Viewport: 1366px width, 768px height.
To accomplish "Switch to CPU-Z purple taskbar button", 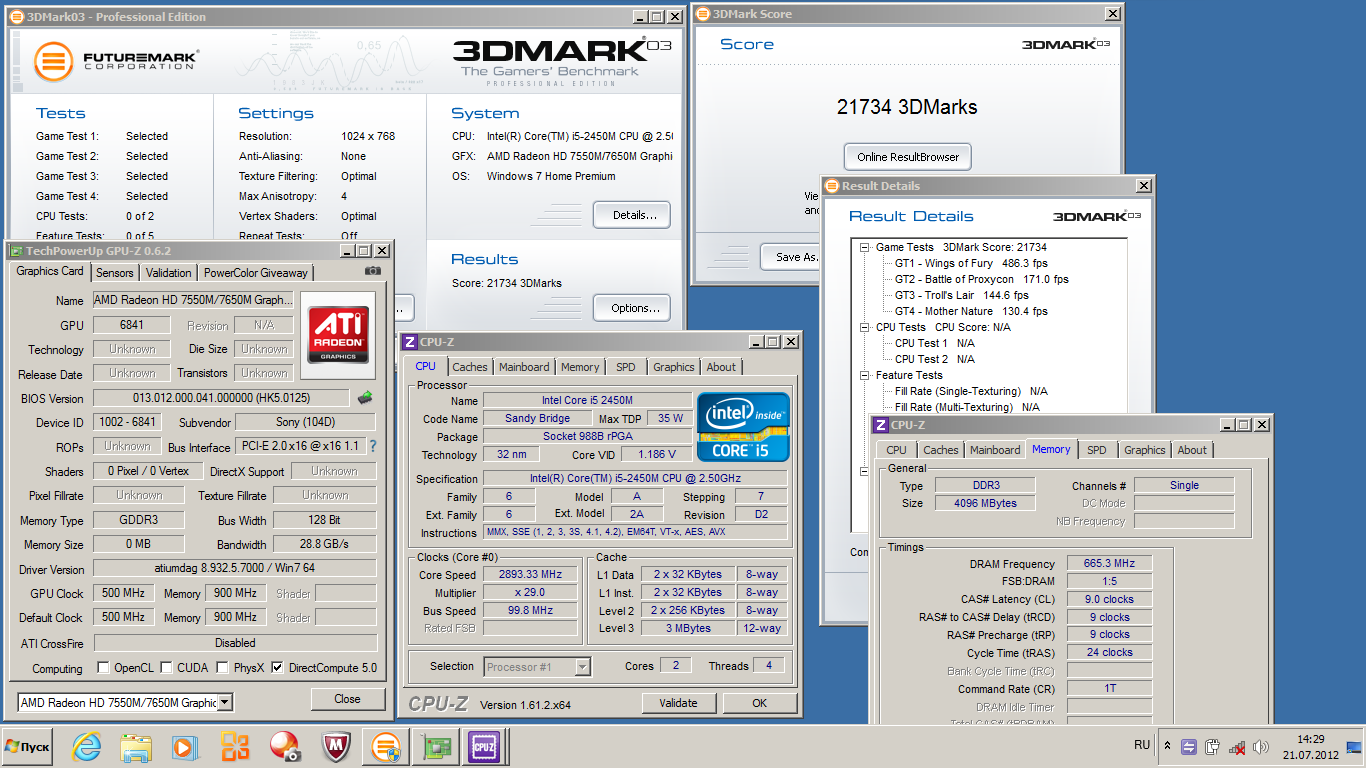I will point(485,746).
